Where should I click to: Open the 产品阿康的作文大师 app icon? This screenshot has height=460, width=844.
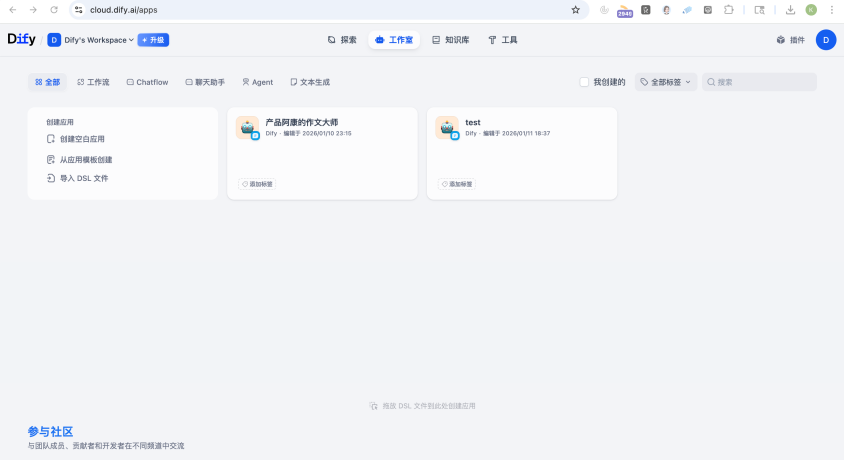click(247, 127)
